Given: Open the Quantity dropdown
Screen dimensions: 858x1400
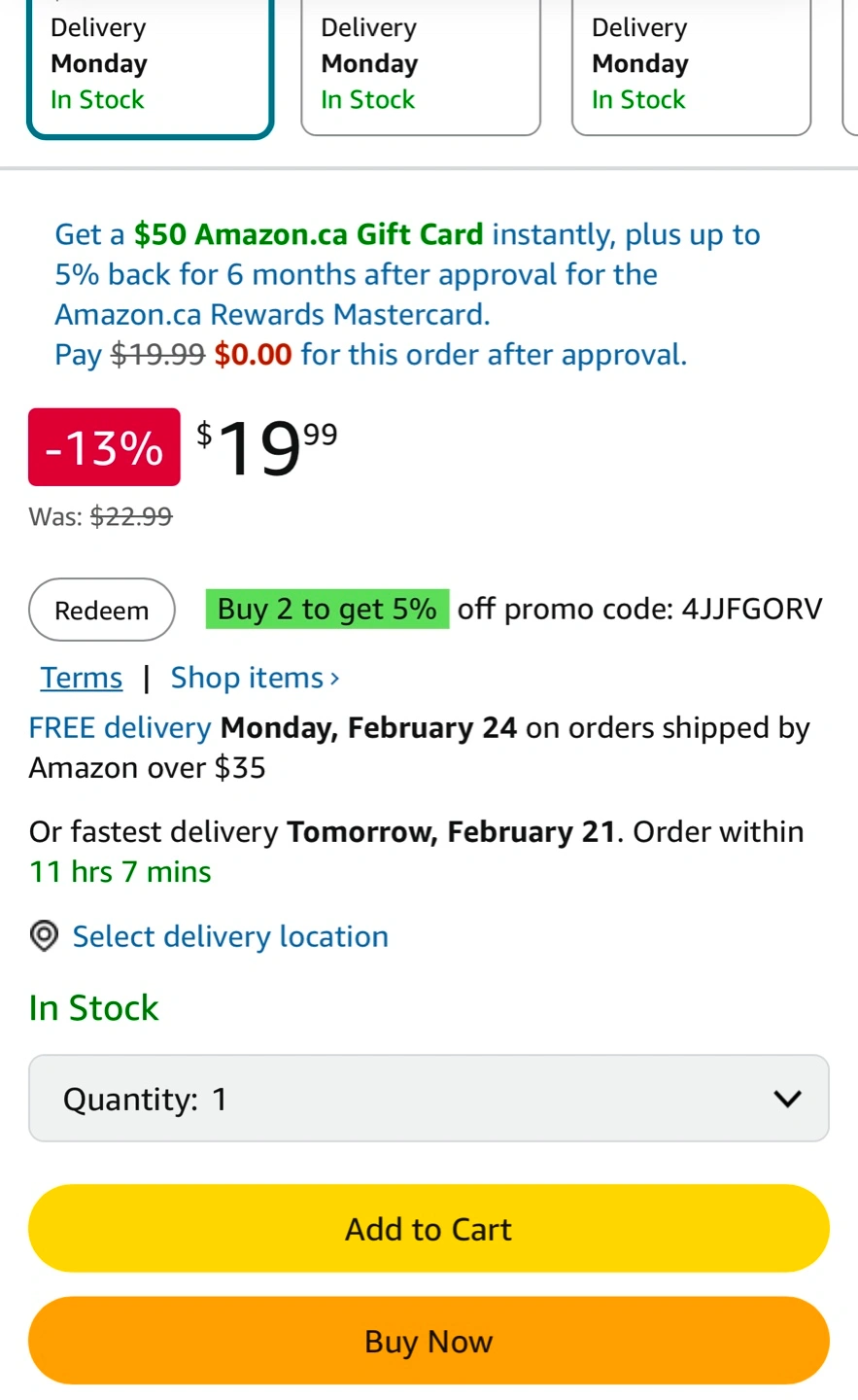Looking at the screenshot, I should pos(429,1099).
